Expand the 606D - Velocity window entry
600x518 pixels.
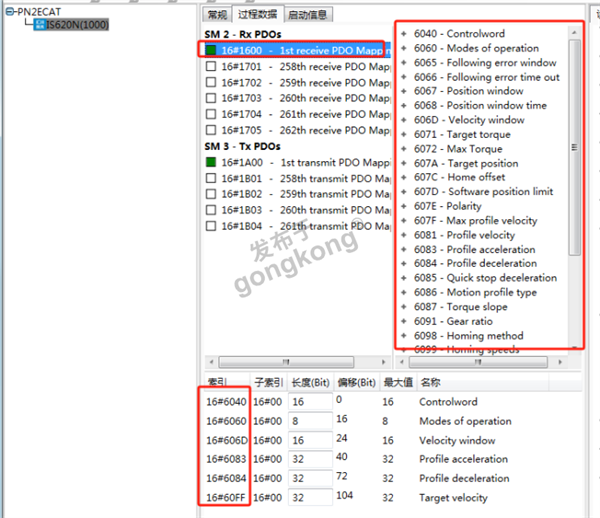[404, 120]
